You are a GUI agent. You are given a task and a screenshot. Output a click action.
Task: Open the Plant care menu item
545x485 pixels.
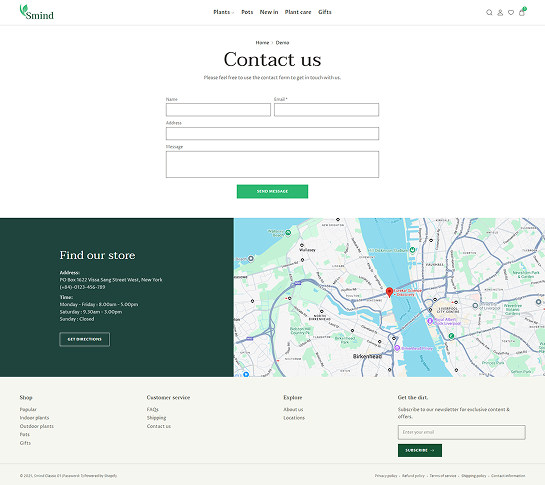tap(298, 12)
